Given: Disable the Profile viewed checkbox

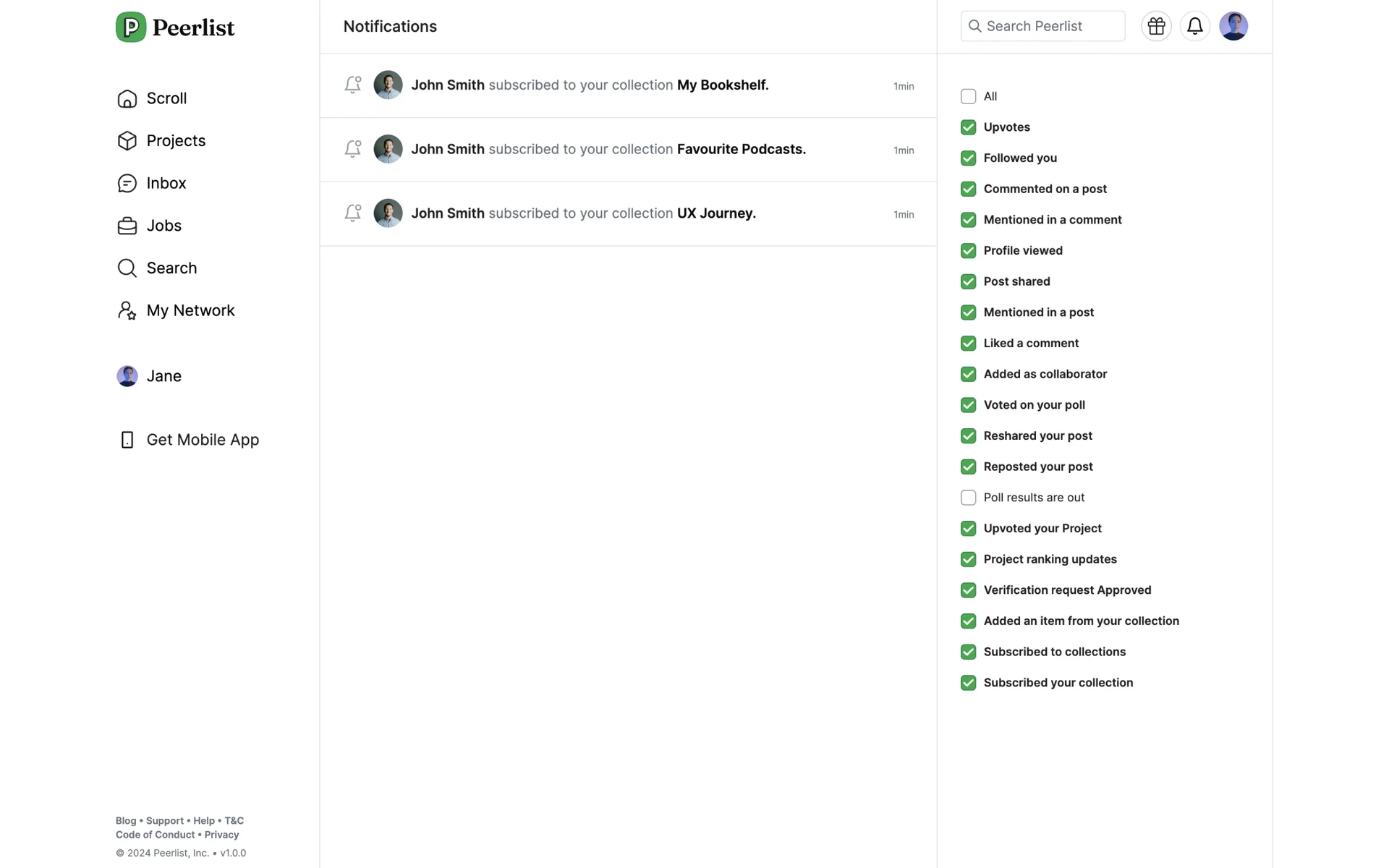Looking at the screenshot, I should click(968, 251).
